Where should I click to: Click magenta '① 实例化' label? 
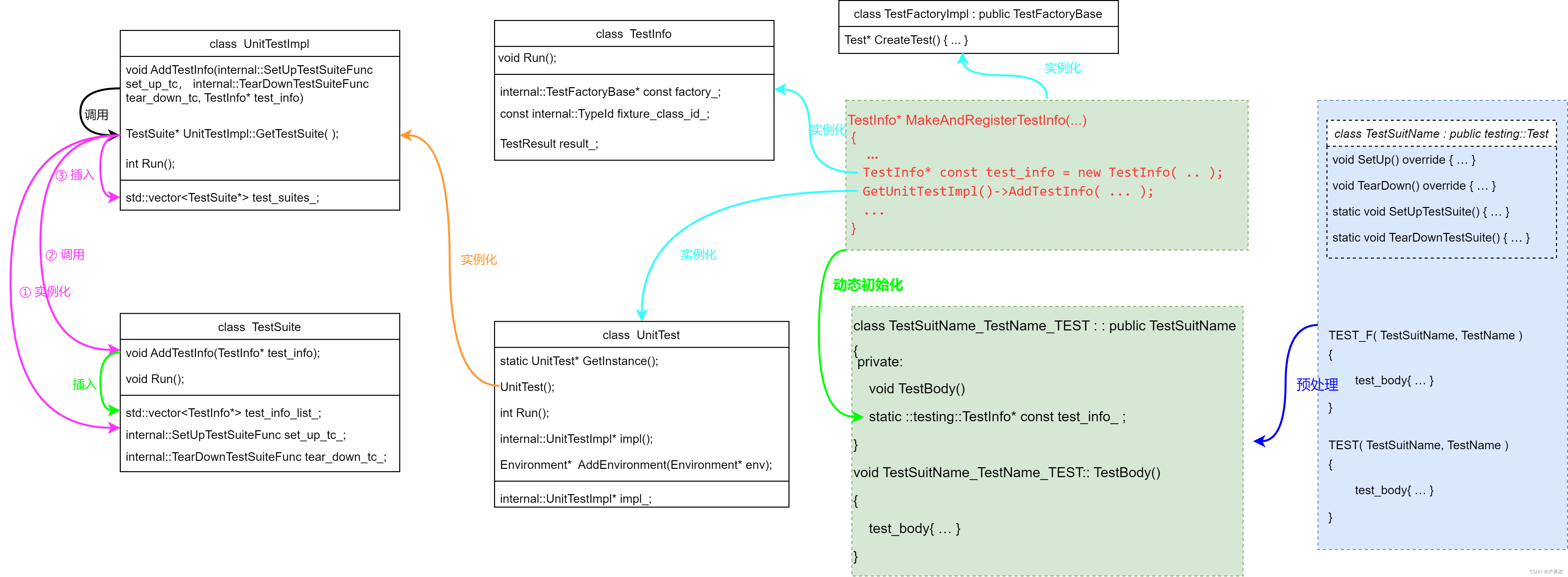click(45, 292)
